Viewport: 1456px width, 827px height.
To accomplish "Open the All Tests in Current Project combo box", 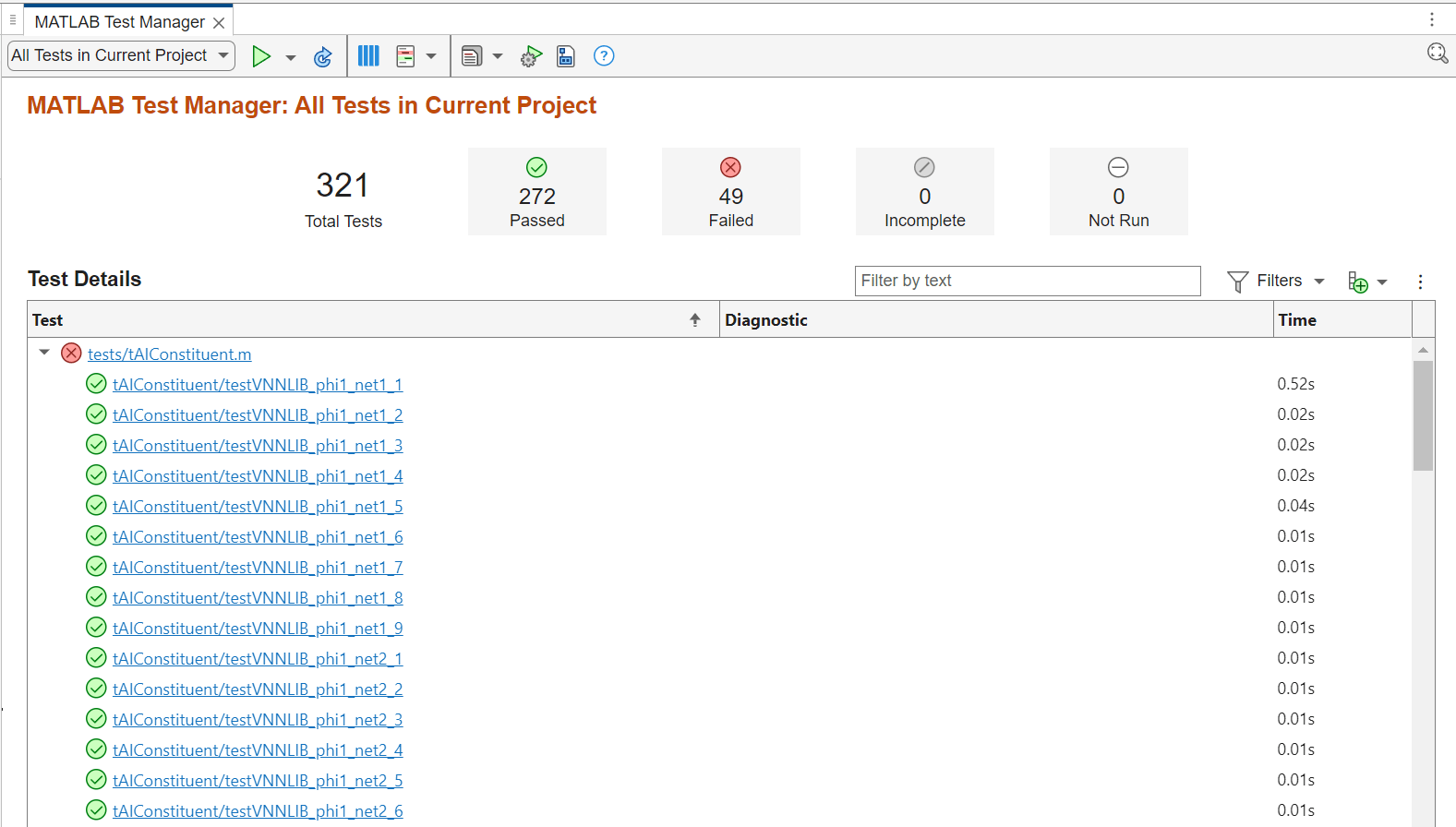I will point(121,55).
